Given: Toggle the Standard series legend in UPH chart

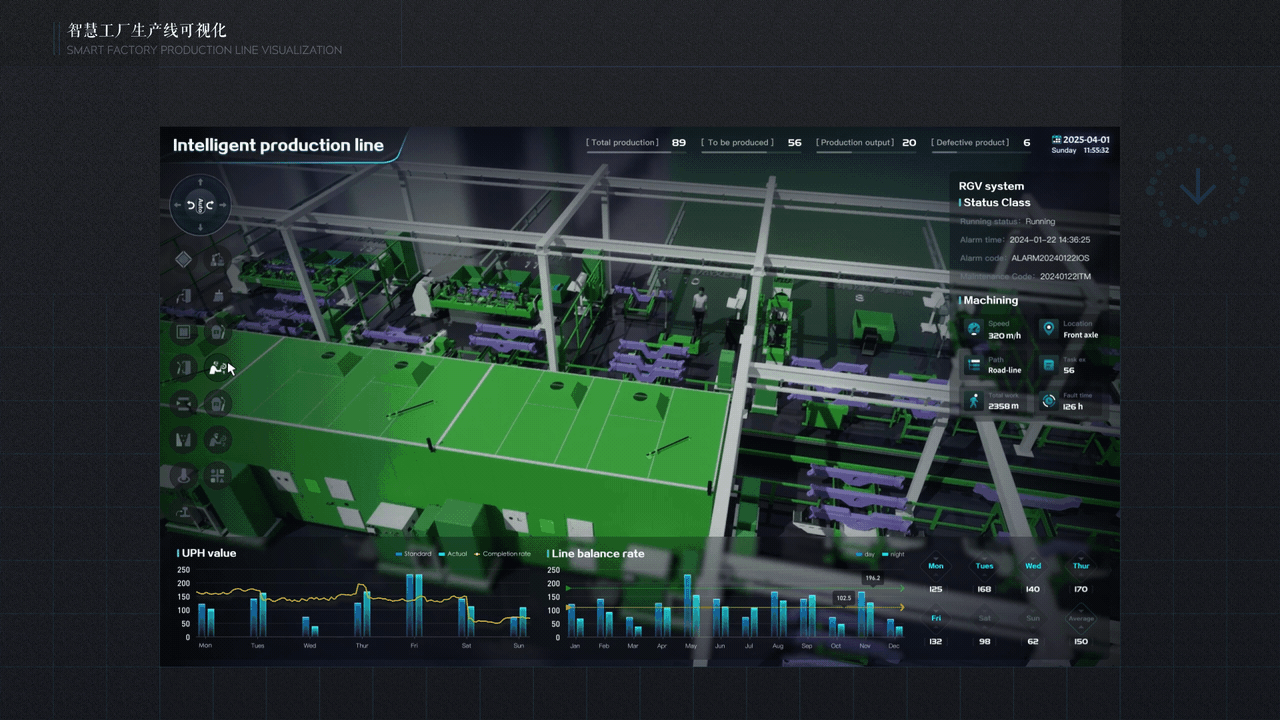Looking at the screenshot, I should click(414, 553).
